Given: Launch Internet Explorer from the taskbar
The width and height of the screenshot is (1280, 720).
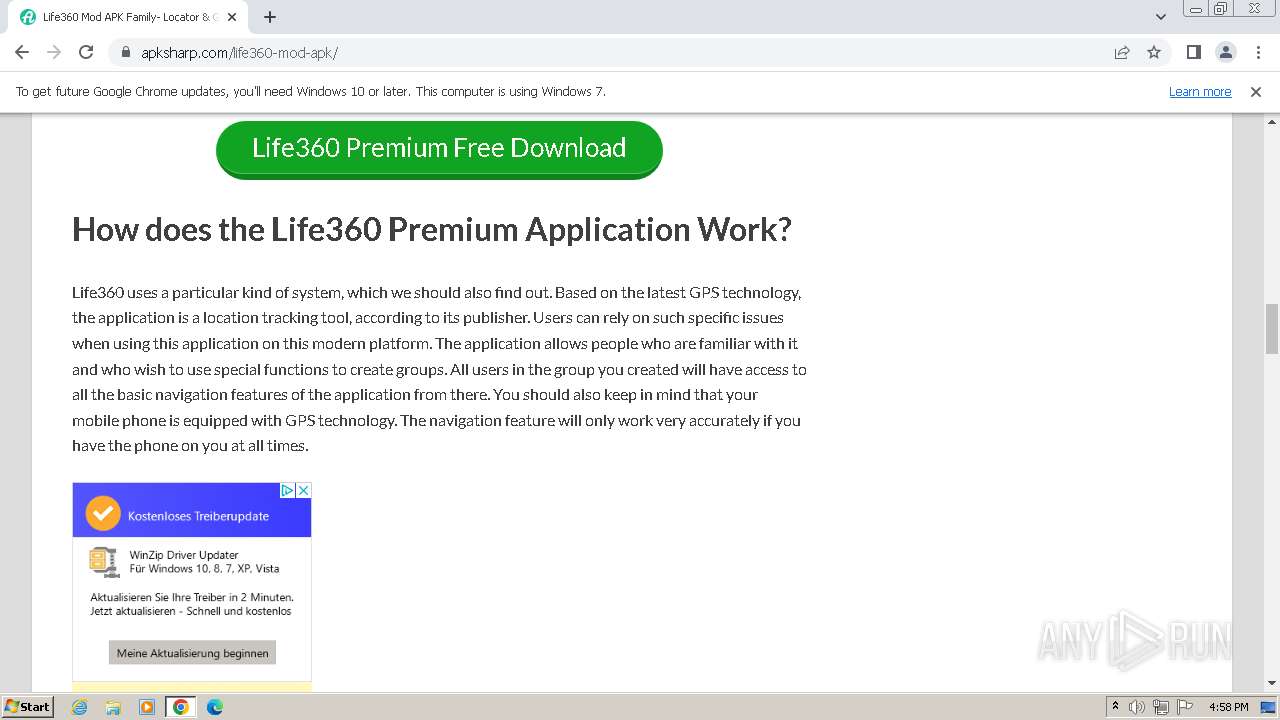Looking at the screenshot, I should pos(80,707).
